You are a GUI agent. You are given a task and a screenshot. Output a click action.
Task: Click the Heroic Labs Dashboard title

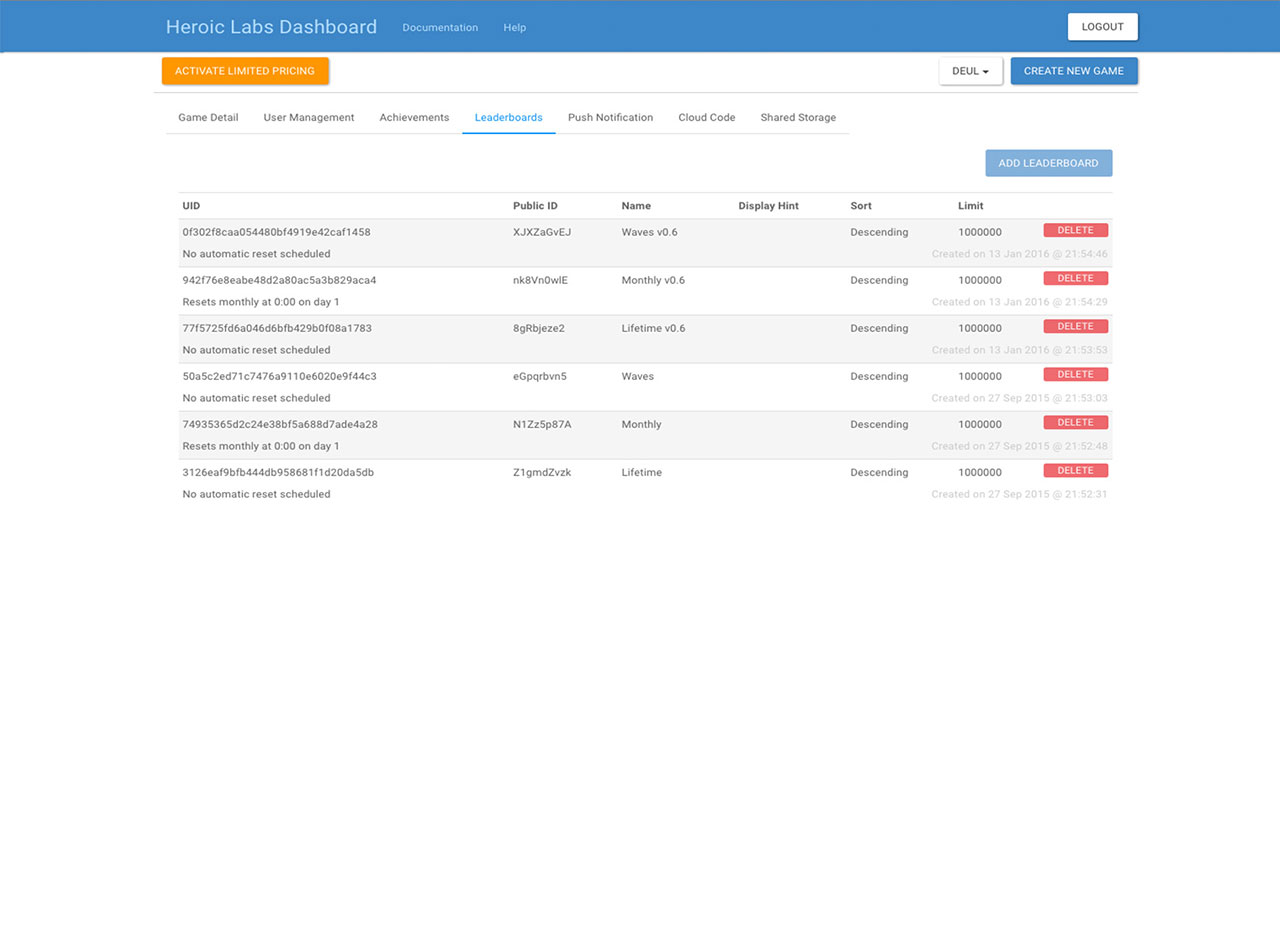tap(271, 27)
